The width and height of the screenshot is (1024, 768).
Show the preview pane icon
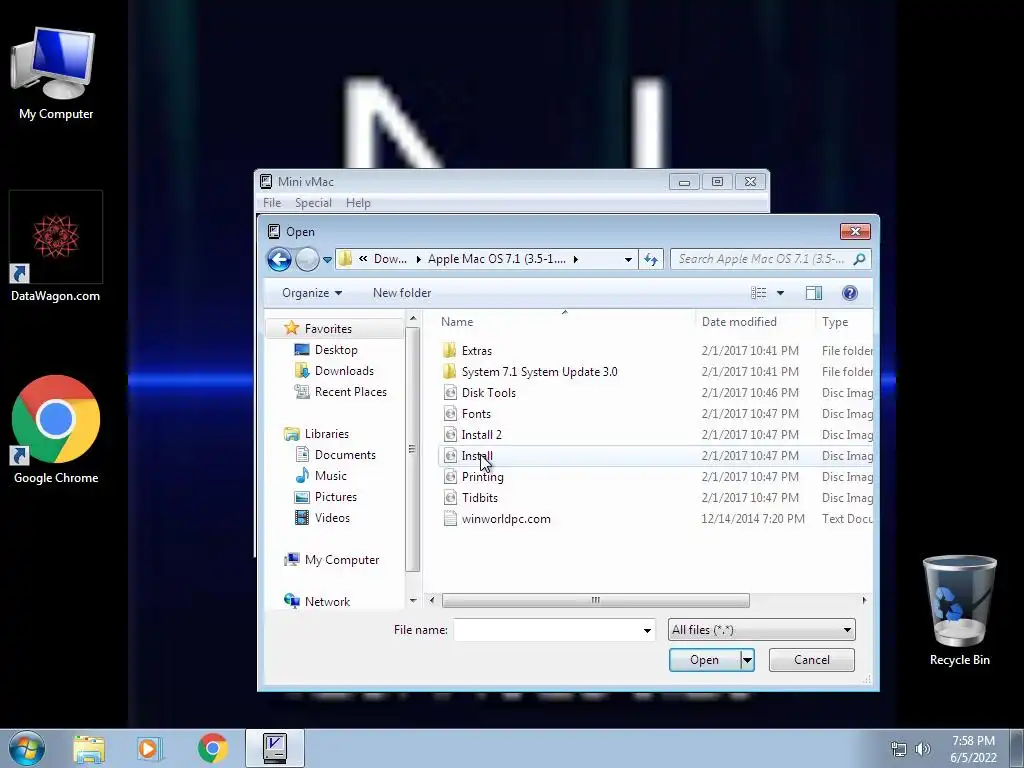(814, 293)
